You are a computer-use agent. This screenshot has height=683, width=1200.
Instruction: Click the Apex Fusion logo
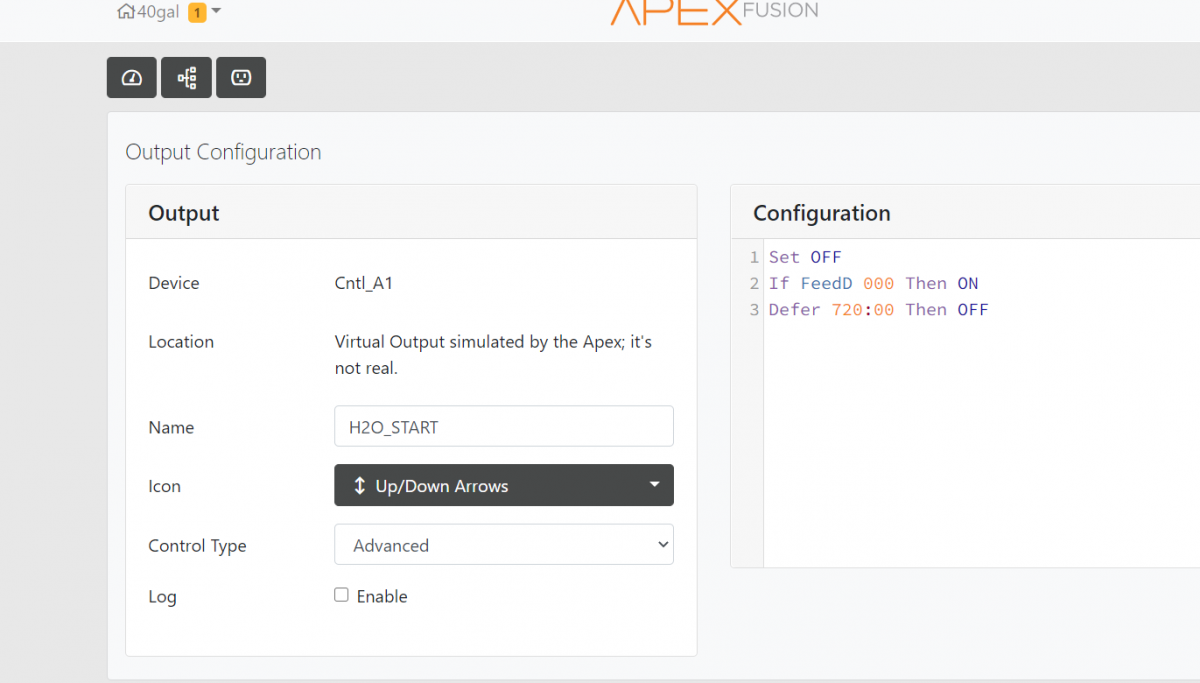point(714,11)
